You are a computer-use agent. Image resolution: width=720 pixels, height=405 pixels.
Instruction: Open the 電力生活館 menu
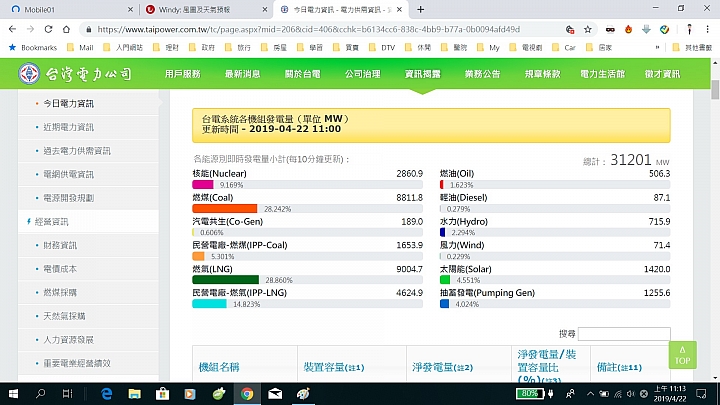pos(602,74)
